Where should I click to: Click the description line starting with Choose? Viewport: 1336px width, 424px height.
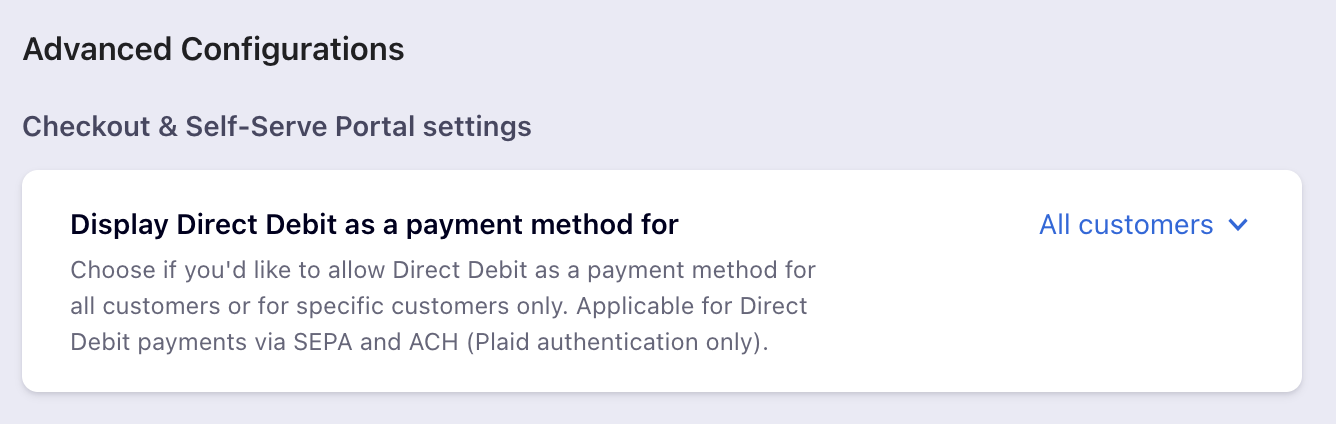pos(443,270)
